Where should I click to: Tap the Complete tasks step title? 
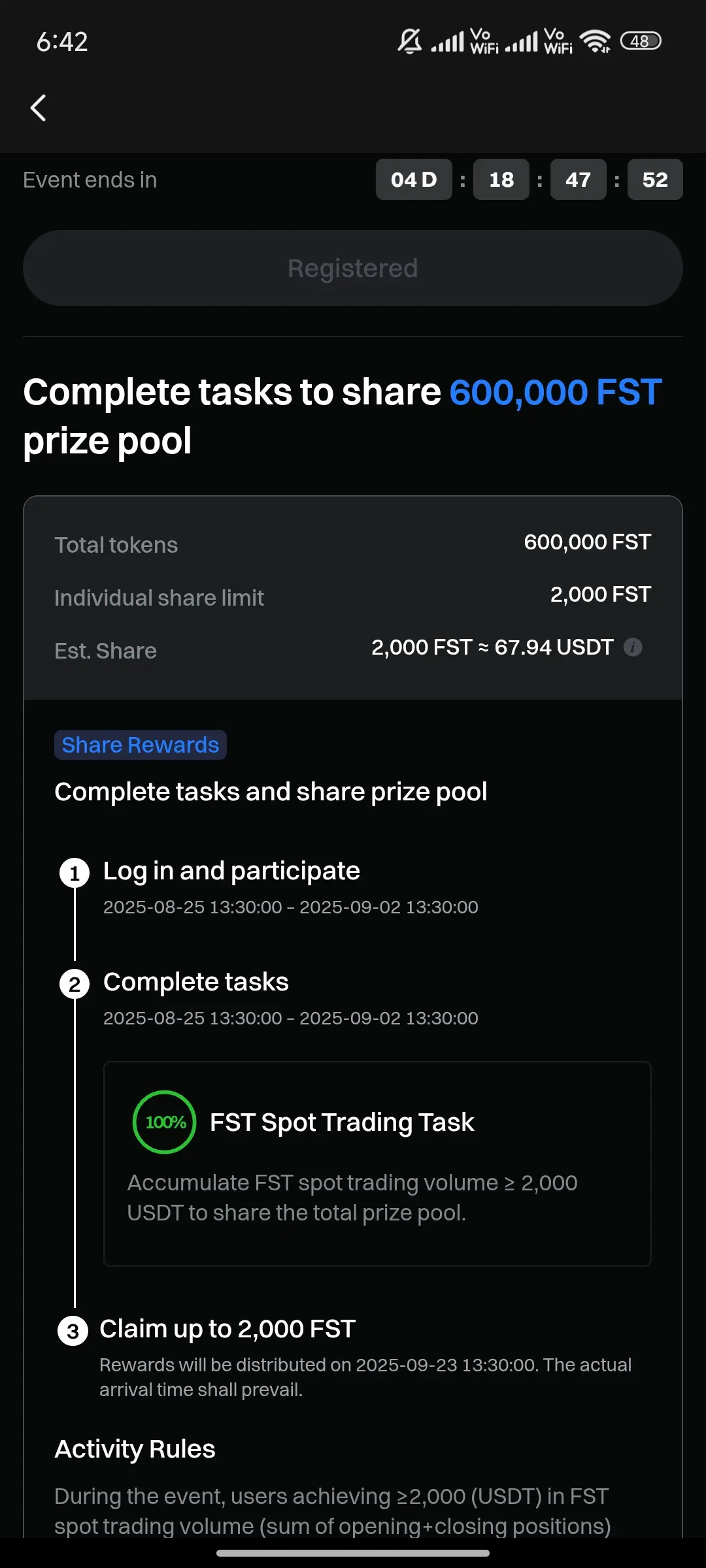(196, 981)
